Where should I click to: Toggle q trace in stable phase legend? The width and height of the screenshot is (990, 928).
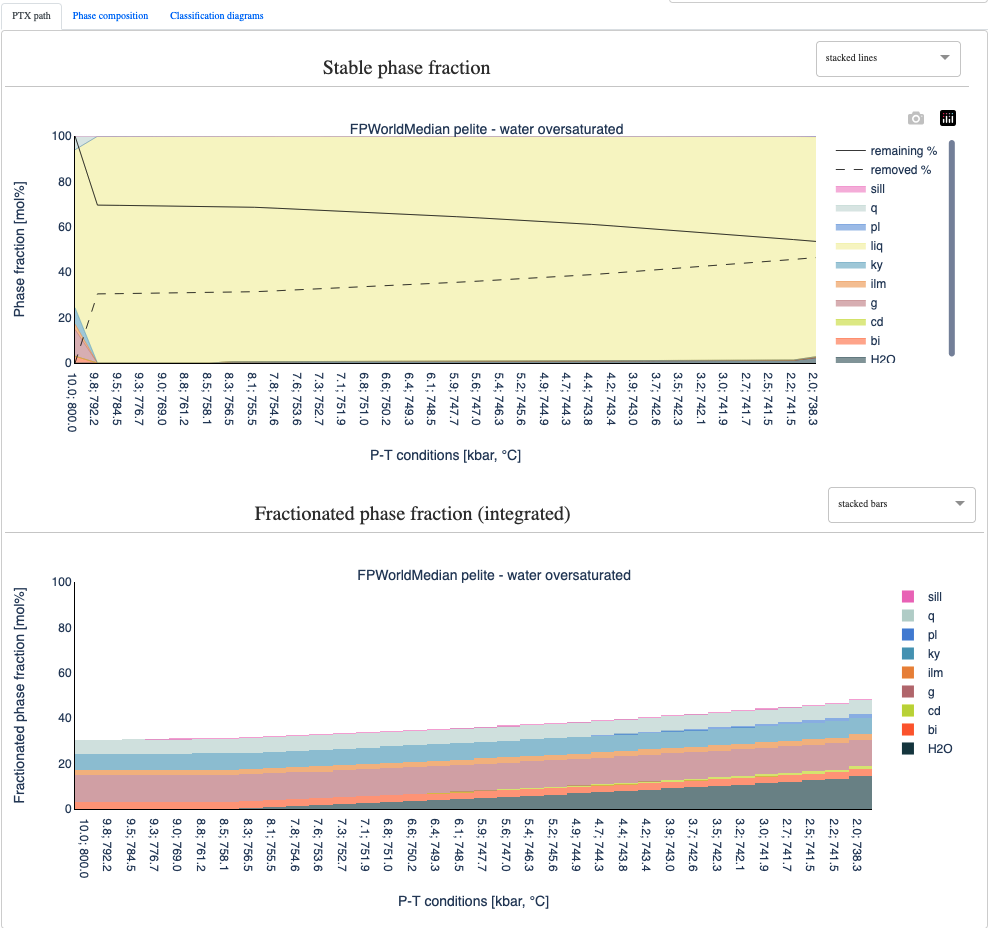click(856, 208)
